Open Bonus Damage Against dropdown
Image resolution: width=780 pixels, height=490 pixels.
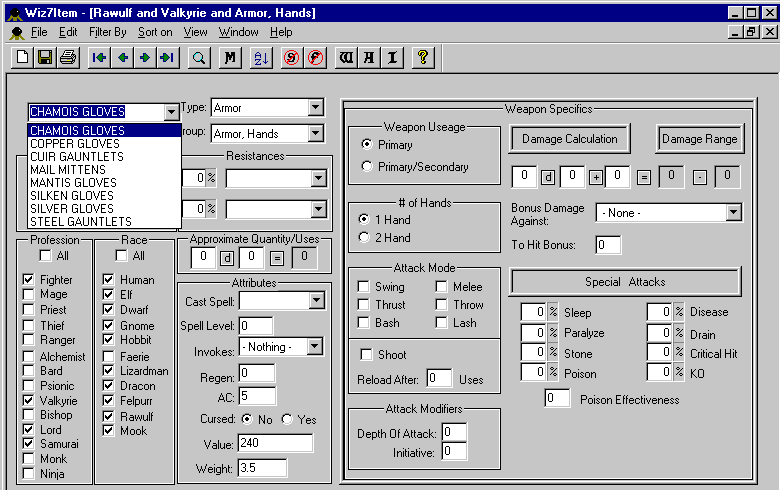coord(733,213)
